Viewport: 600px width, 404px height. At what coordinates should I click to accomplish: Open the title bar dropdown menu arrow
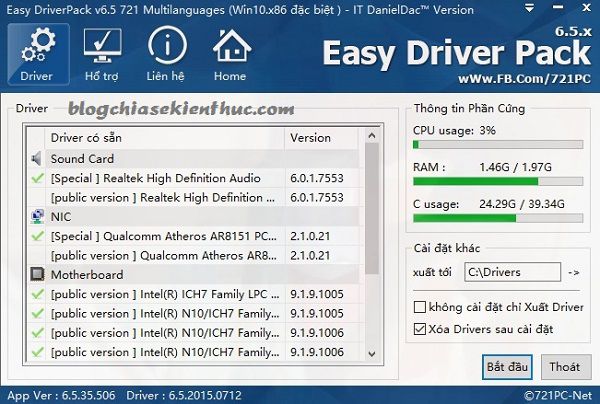[x=530, y=8]
